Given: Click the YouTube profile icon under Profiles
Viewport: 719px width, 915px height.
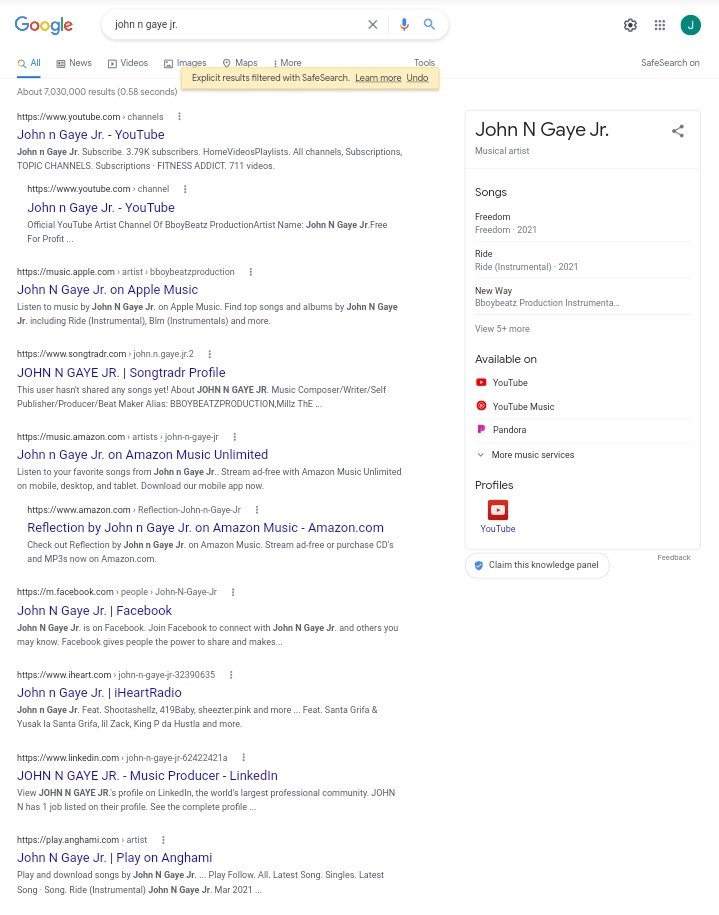Looking at the screenshot, I should click(x=498, y=510).
